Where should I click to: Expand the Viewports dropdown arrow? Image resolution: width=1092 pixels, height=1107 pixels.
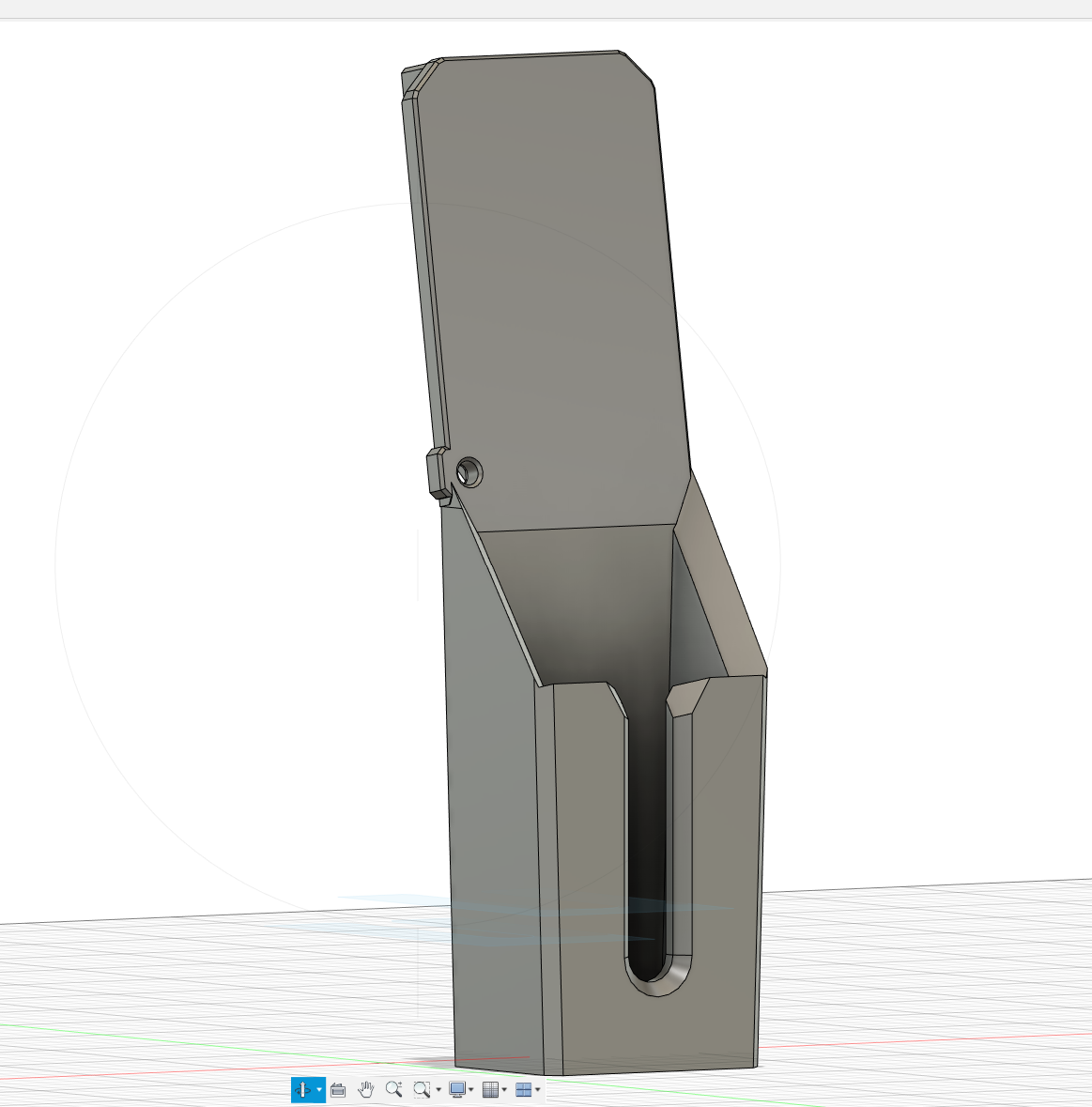click(537, 1090)
